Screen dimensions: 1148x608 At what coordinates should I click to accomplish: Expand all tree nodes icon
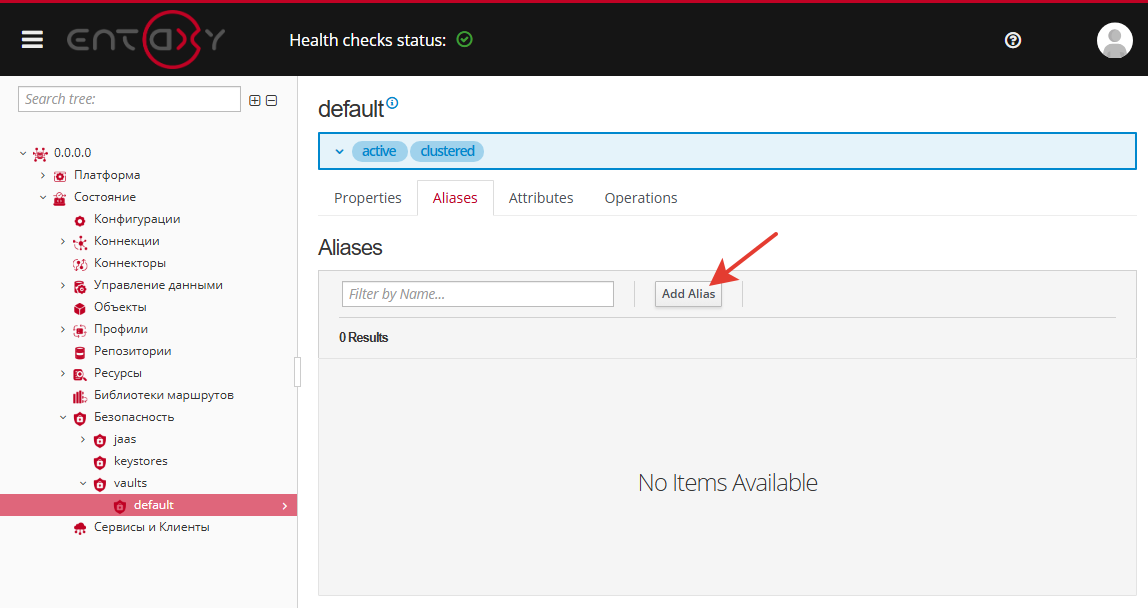[x=254, y=100]
